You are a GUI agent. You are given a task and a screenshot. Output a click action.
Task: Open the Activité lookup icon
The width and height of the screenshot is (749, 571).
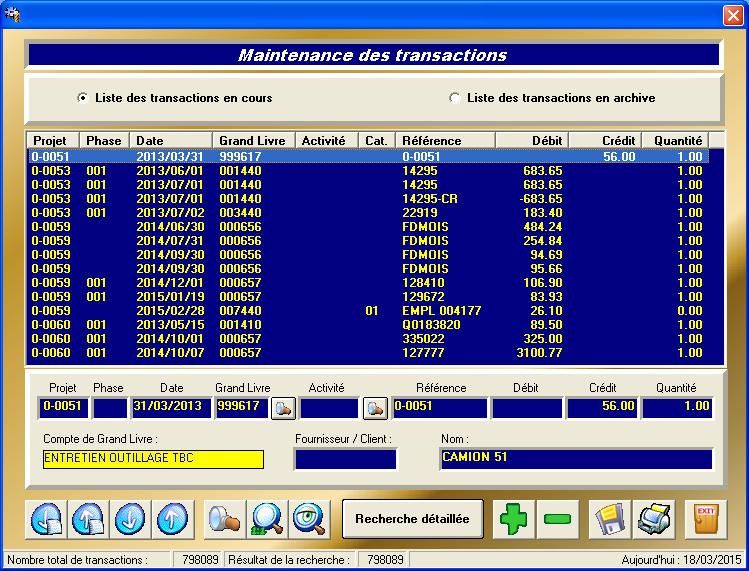375,407
